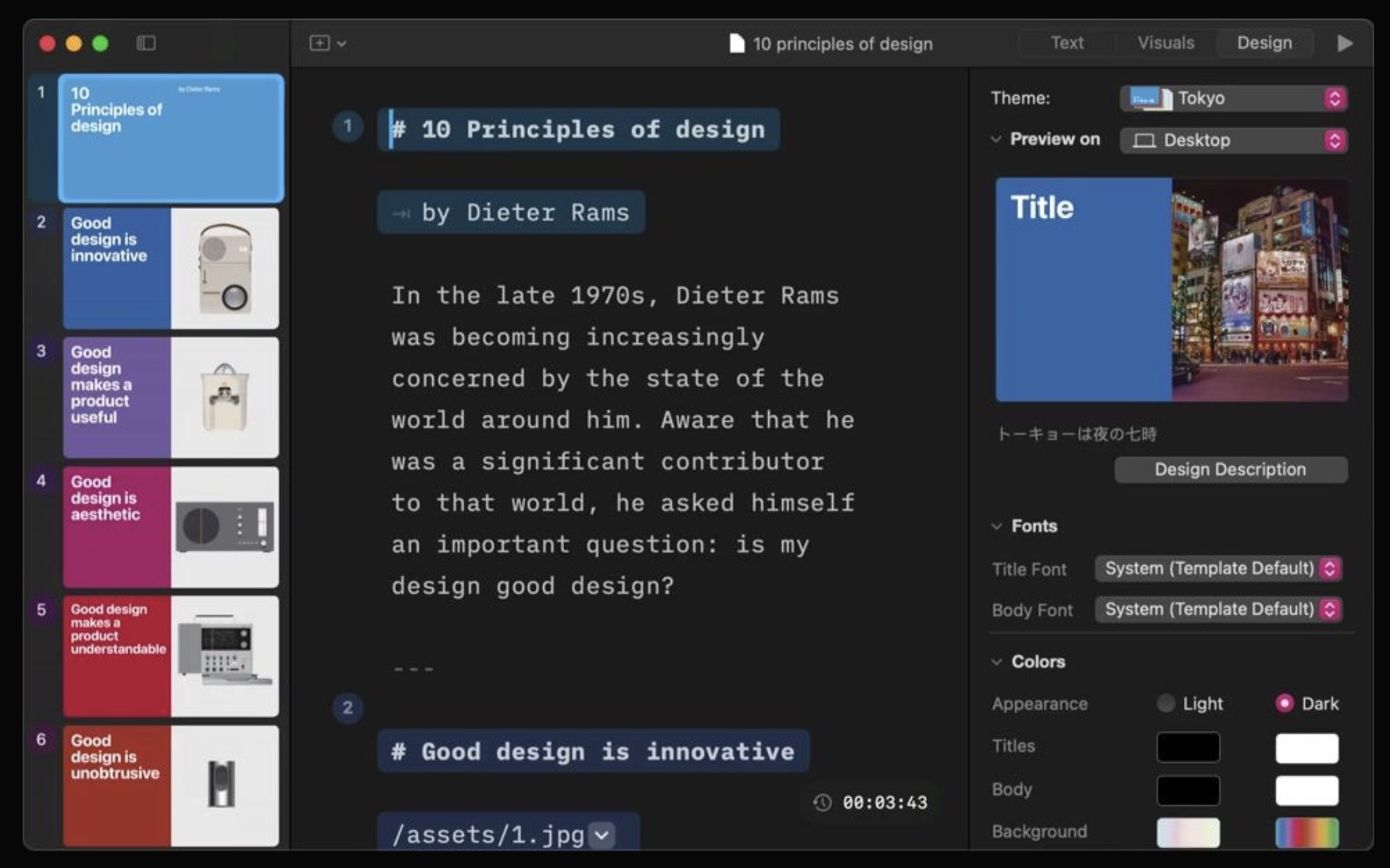Click the slide 1 number badge in the editor
The image size is (1390, 868).
[x=347, y=126]
